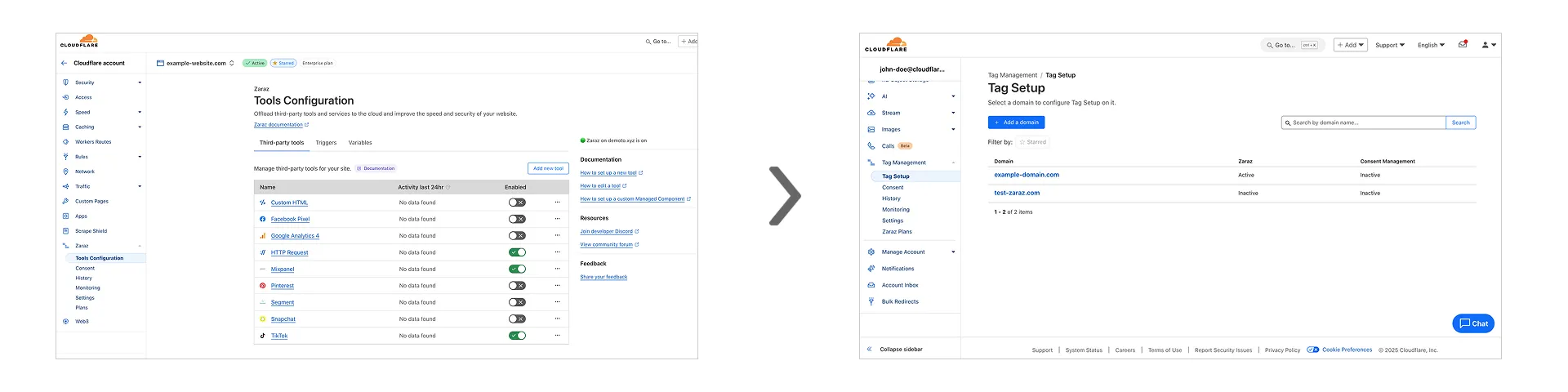This screenshot has height=392, width=1568.
Task: Expand the Manage Account sidebar section
Action: point(903,252)
